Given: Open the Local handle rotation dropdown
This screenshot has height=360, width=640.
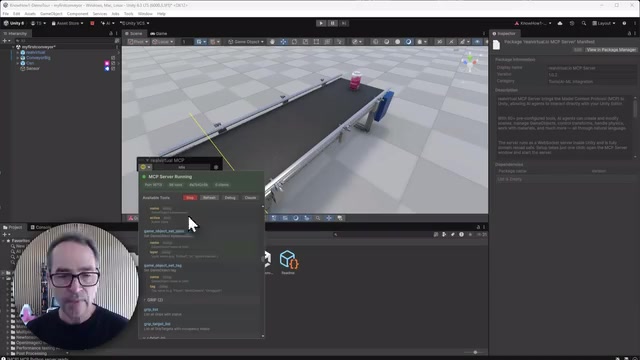Looking at the screenshot, I should (162, 42).
